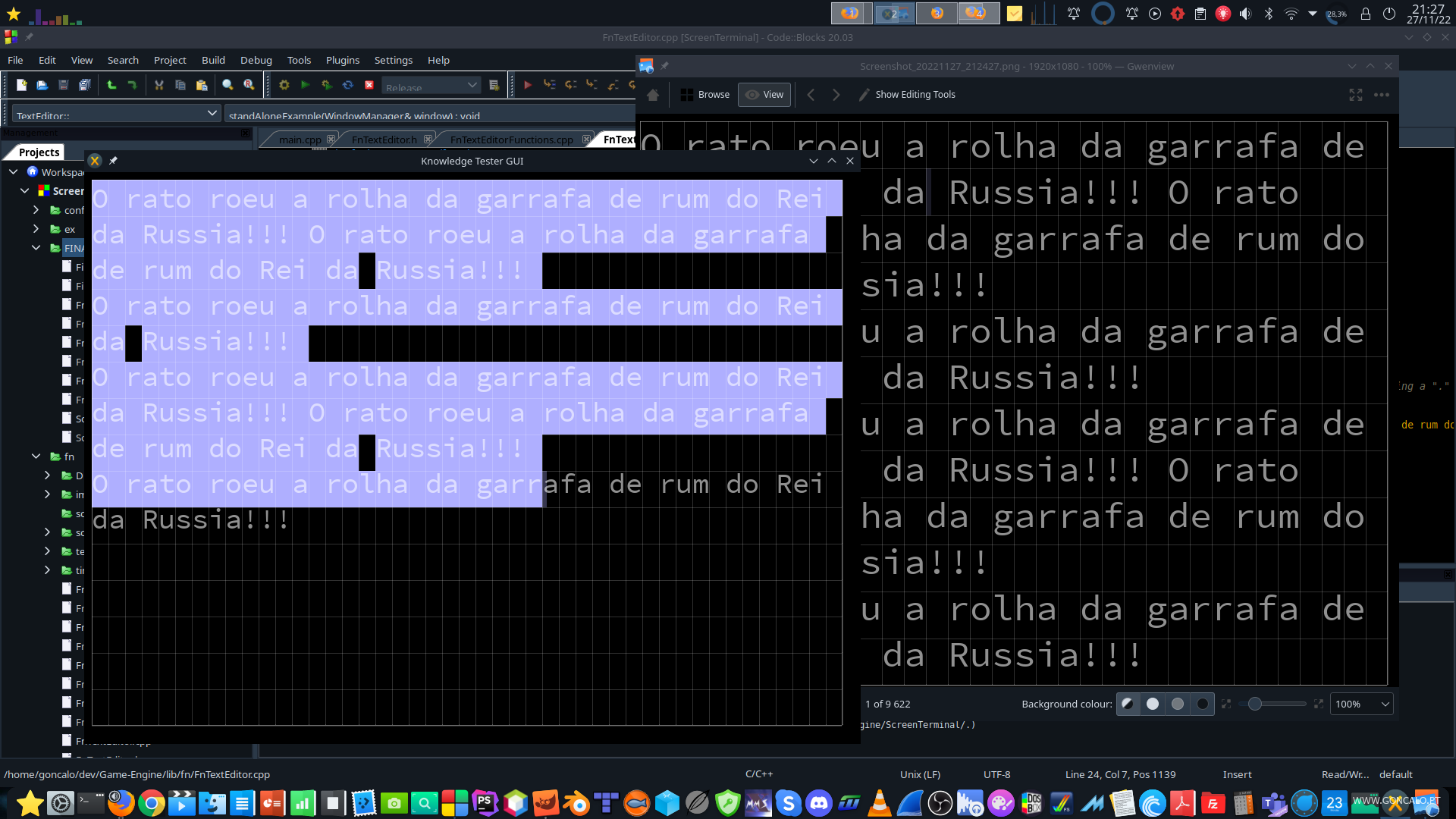The image size is (1456, 819).
Task: Switch to virtual desktop 3 pager
Action: pyautogui.click(x=937, y=14)
